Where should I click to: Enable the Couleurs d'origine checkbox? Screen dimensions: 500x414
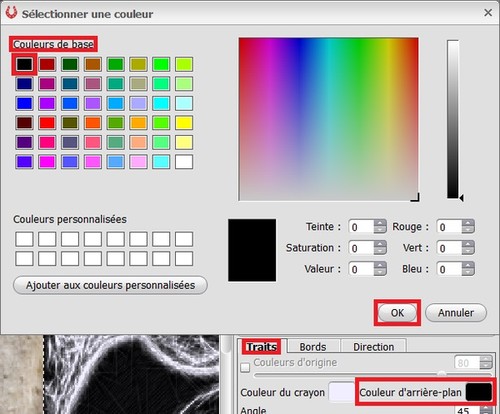[245, 367]
